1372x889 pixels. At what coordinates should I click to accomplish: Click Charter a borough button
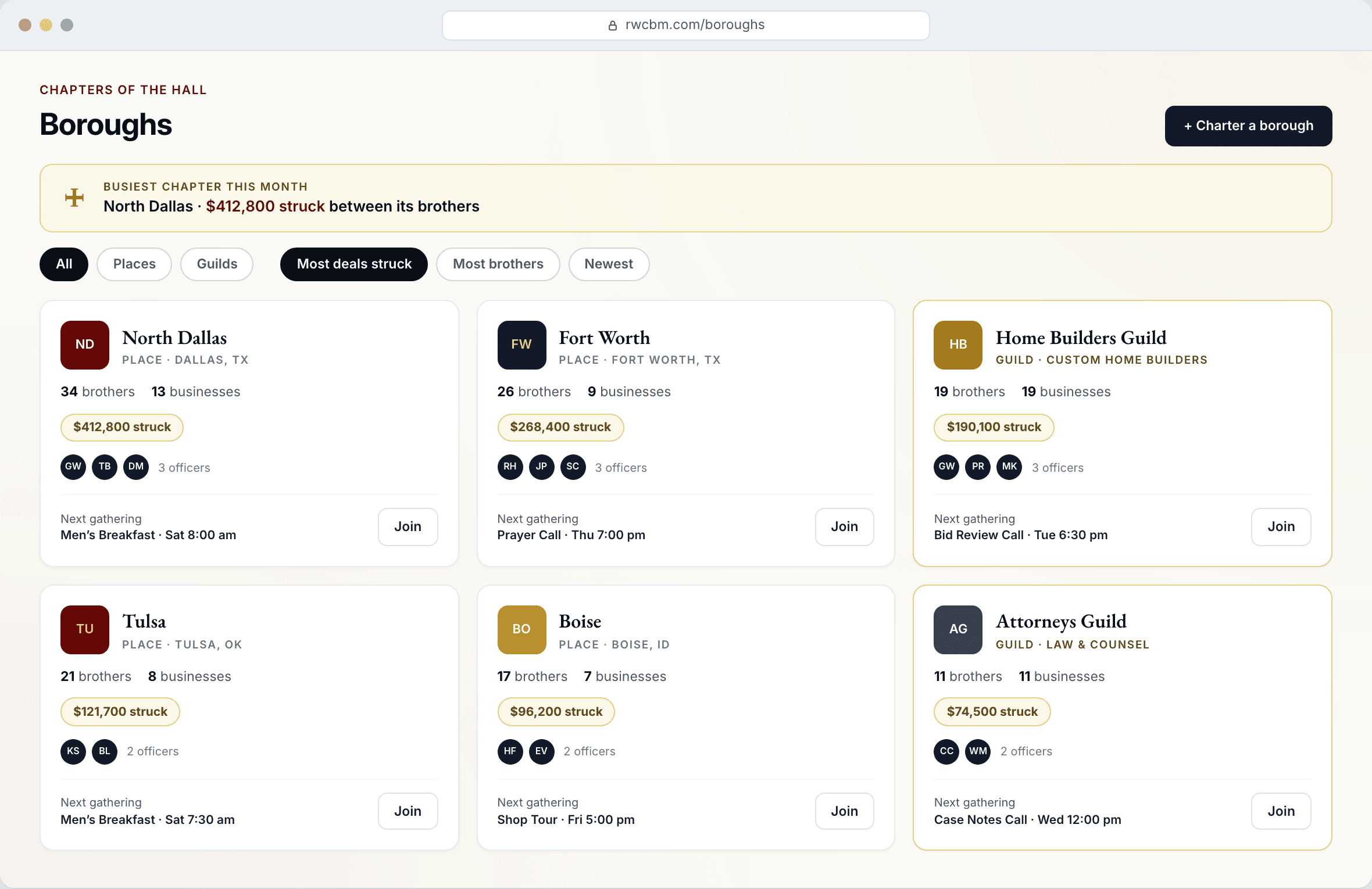[1249, 126]
